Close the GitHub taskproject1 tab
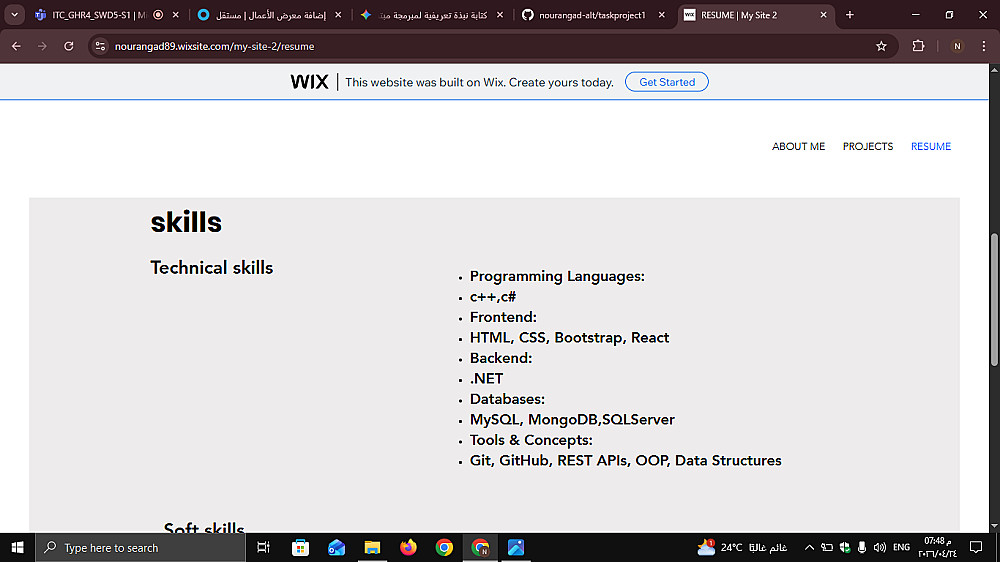 [661, 15]
